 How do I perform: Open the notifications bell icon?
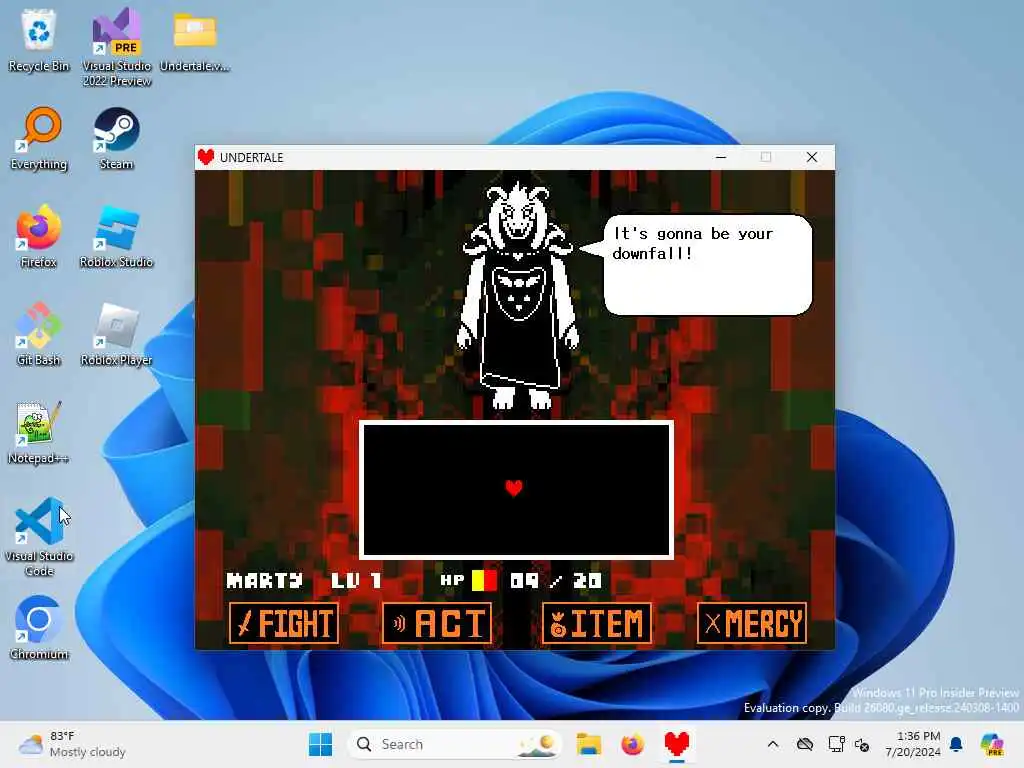(x=956, y=744)
